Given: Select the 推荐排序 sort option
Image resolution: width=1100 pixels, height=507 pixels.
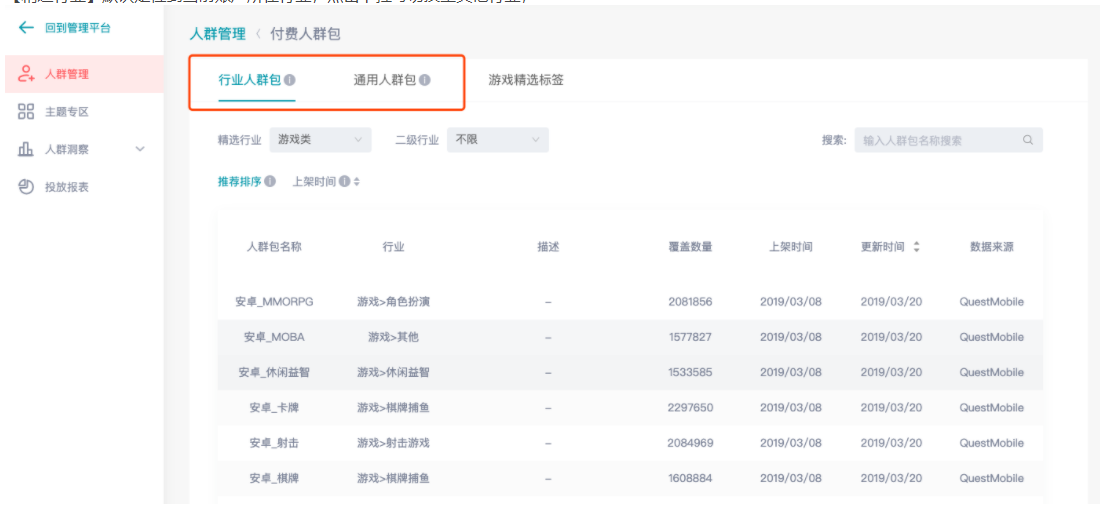Looking at the screenshot, I should (x=240, y=182).
